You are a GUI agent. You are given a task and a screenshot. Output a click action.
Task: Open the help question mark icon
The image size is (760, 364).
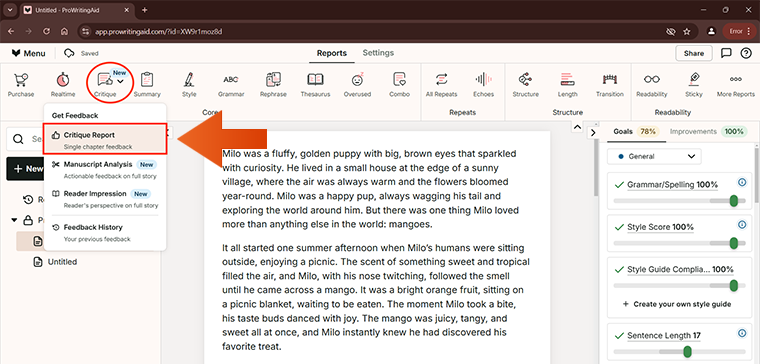click(746, 53)
